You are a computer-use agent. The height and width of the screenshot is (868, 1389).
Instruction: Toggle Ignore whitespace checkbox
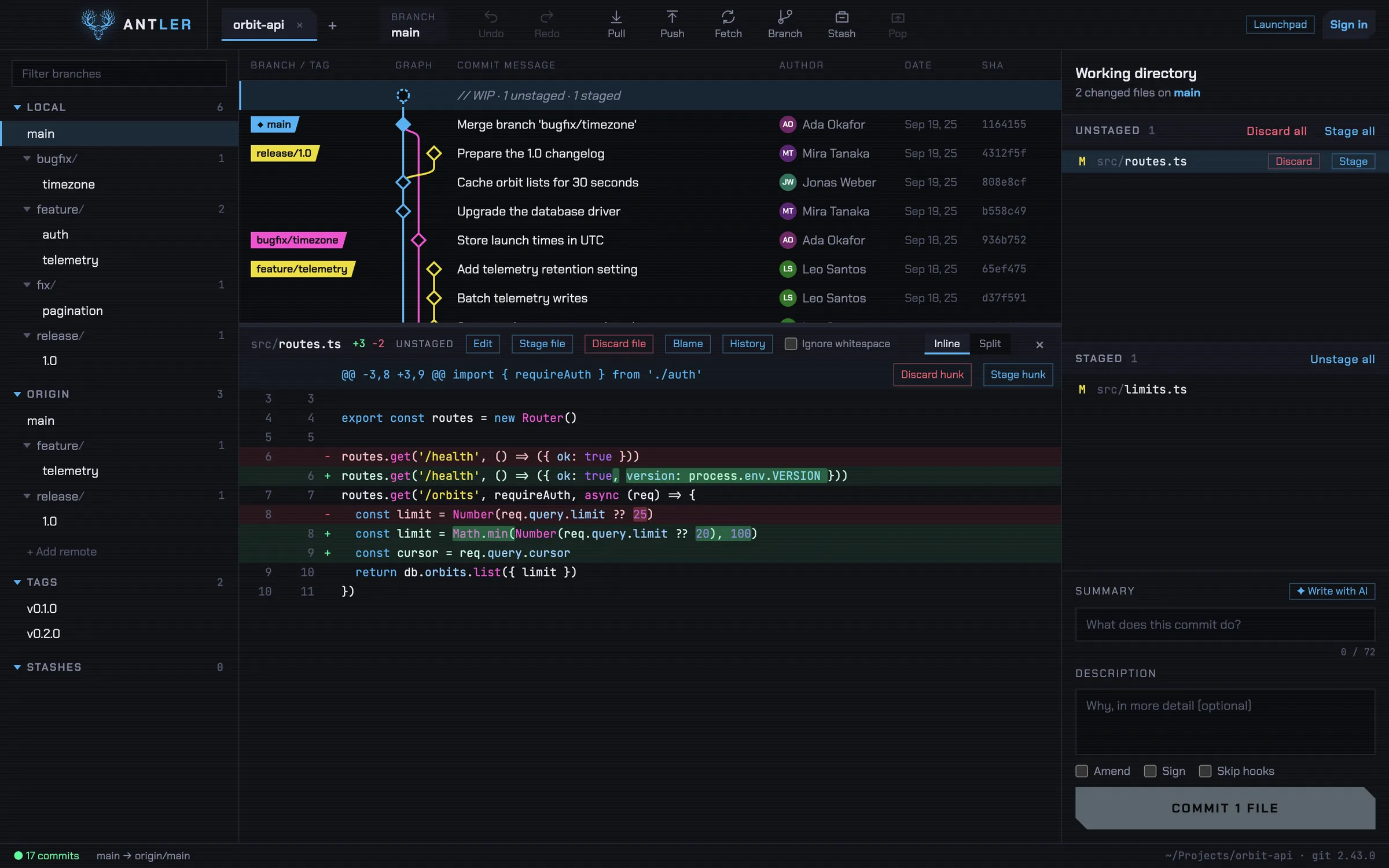[x=791, y=344]
